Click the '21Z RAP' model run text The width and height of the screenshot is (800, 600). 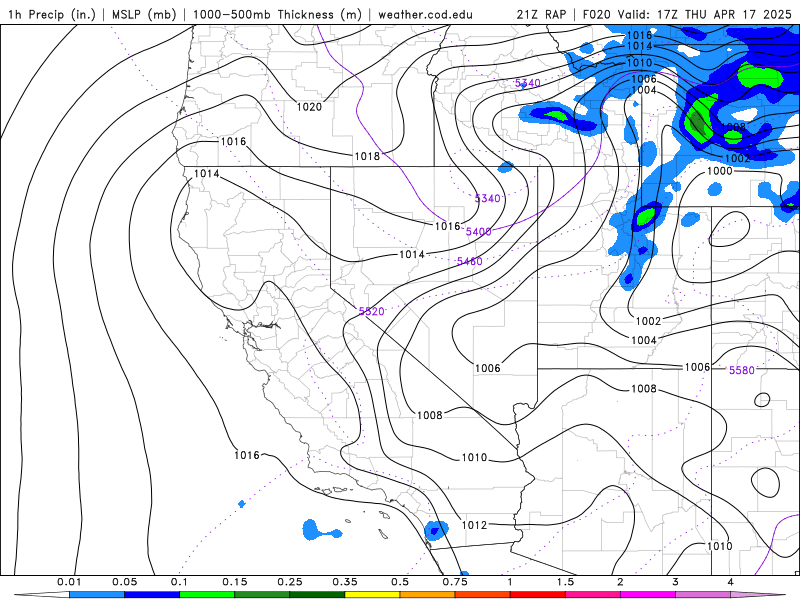[541, 14]
